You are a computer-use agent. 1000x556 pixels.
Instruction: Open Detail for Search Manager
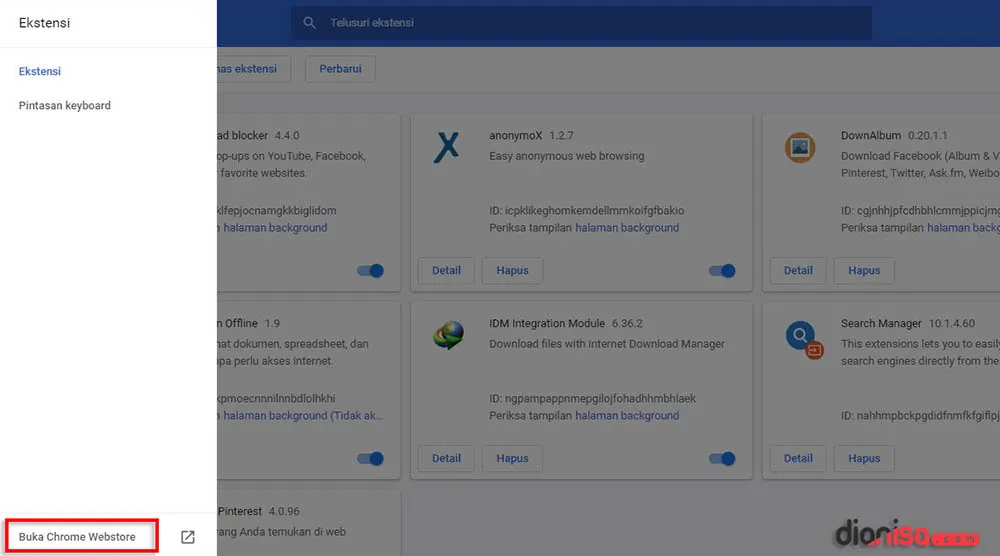click(798, 458)
